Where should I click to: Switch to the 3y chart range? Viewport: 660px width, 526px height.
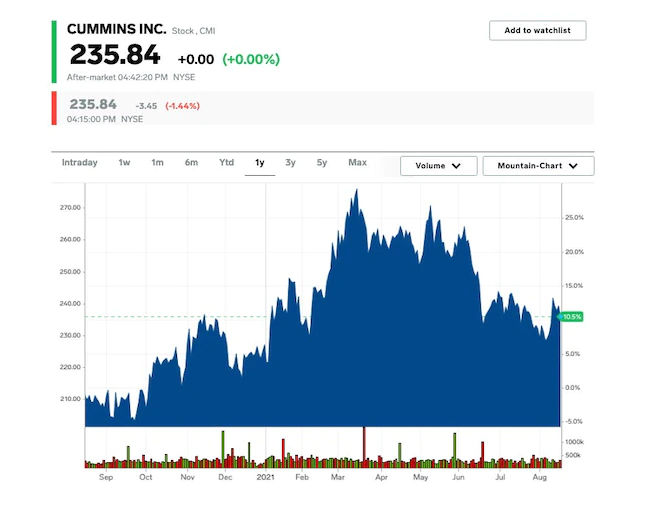[x=290, y=162]
